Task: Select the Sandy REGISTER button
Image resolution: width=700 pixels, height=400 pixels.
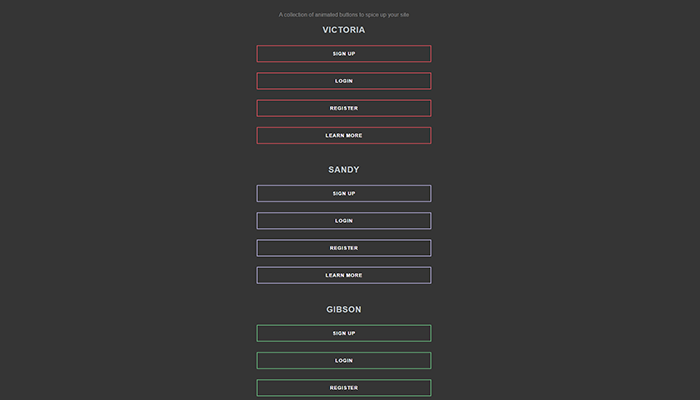Action: click(x=344, y=248)
